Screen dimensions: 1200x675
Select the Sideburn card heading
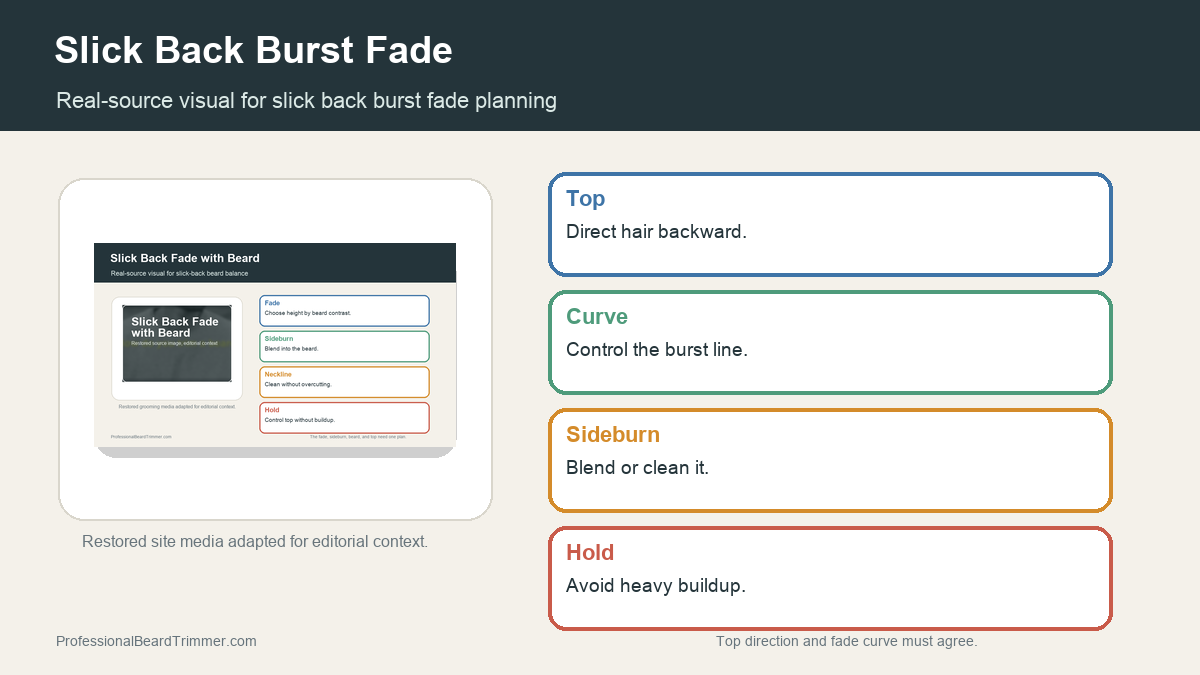click(x=613, y=434)
